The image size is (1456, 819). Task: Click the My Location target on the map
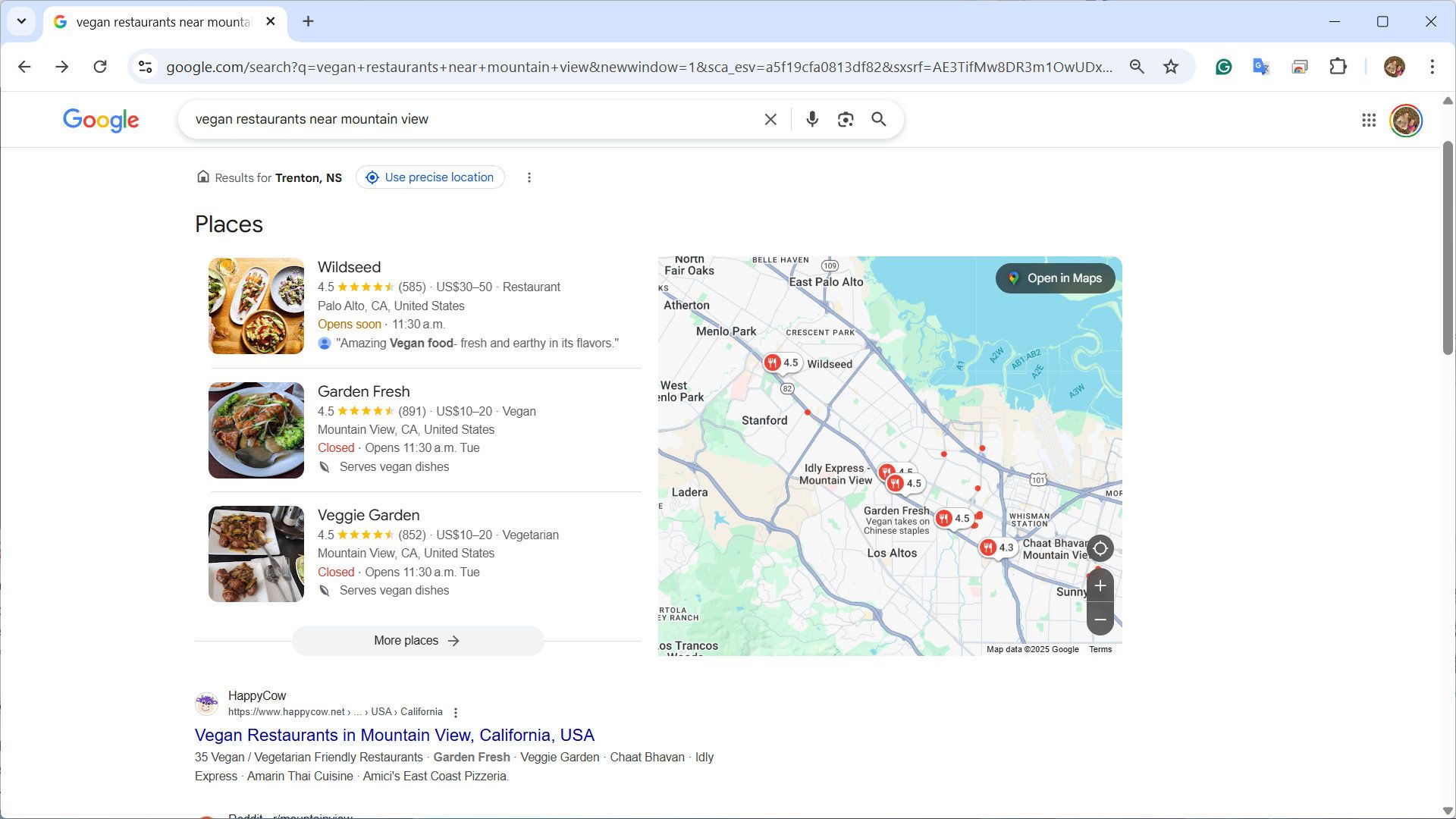point(1100,548)
